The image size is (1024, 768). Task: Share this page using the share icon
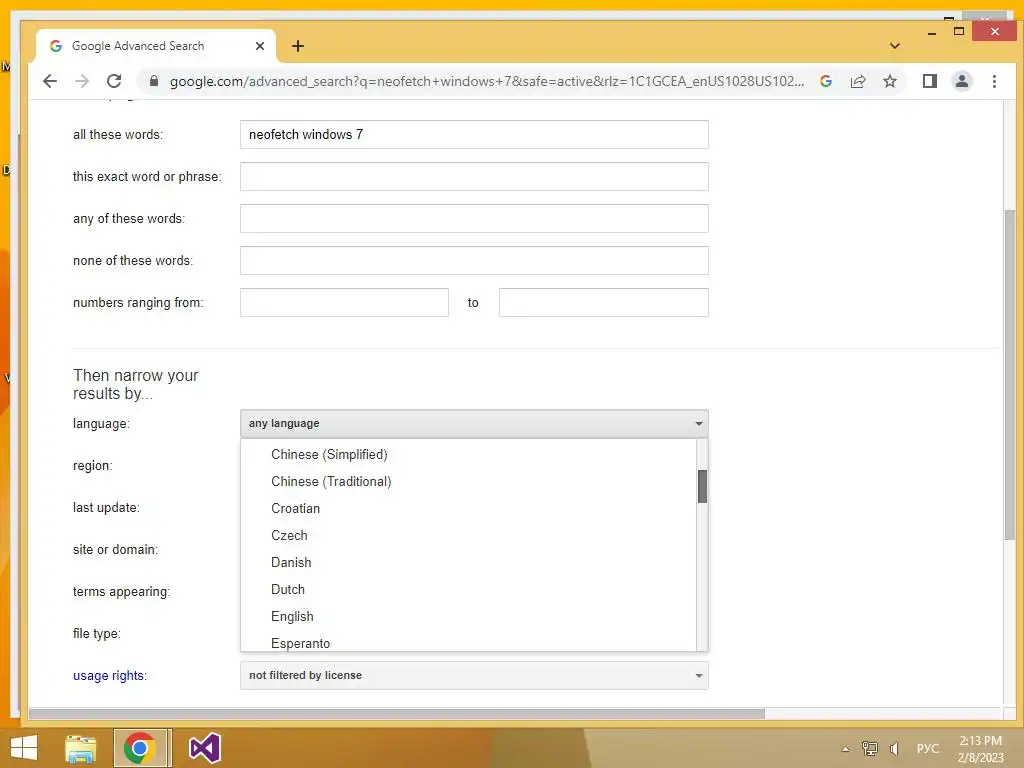click(858, 81)
